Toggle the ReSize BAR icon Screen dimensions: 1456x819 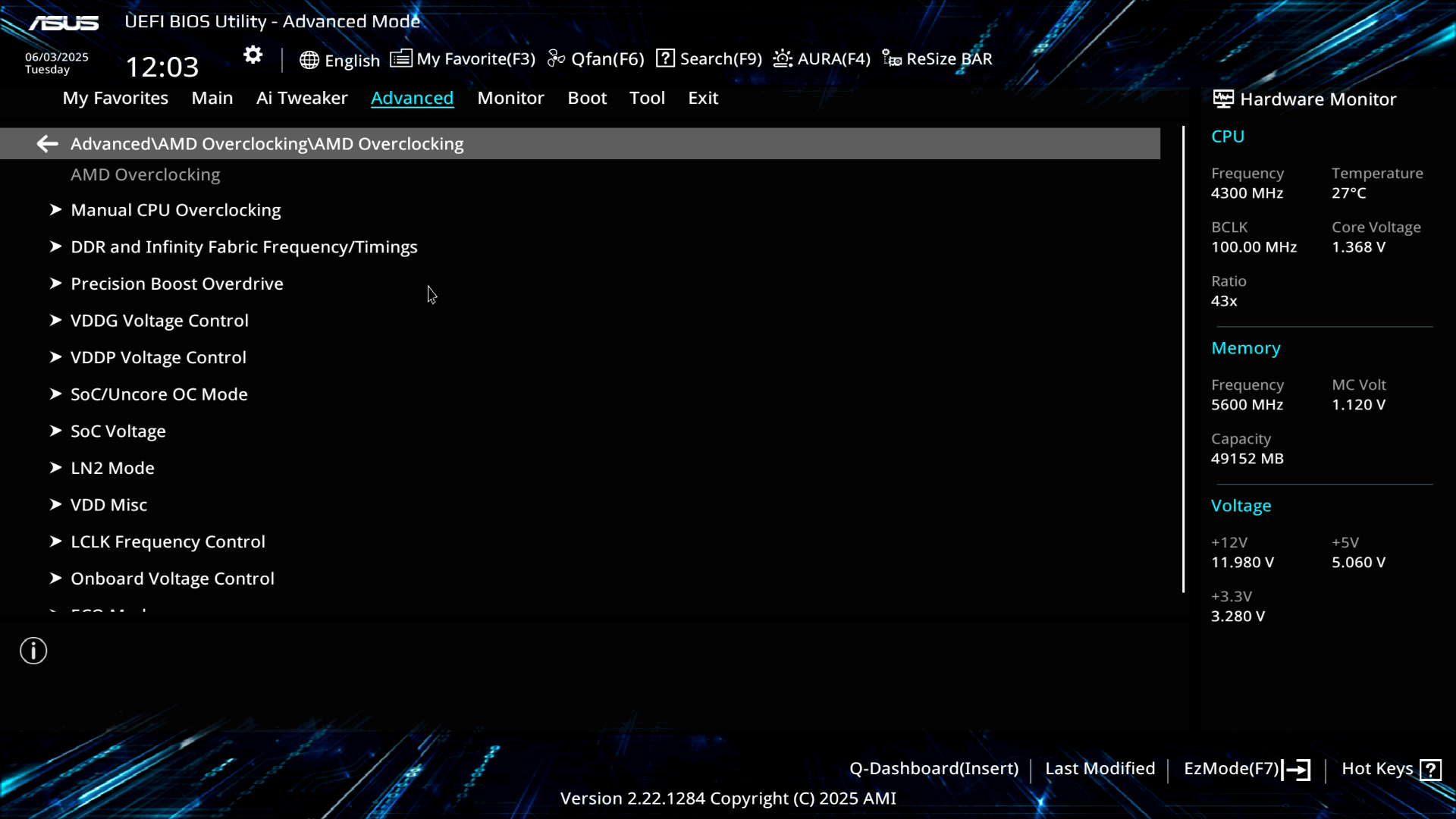(892, 58)
